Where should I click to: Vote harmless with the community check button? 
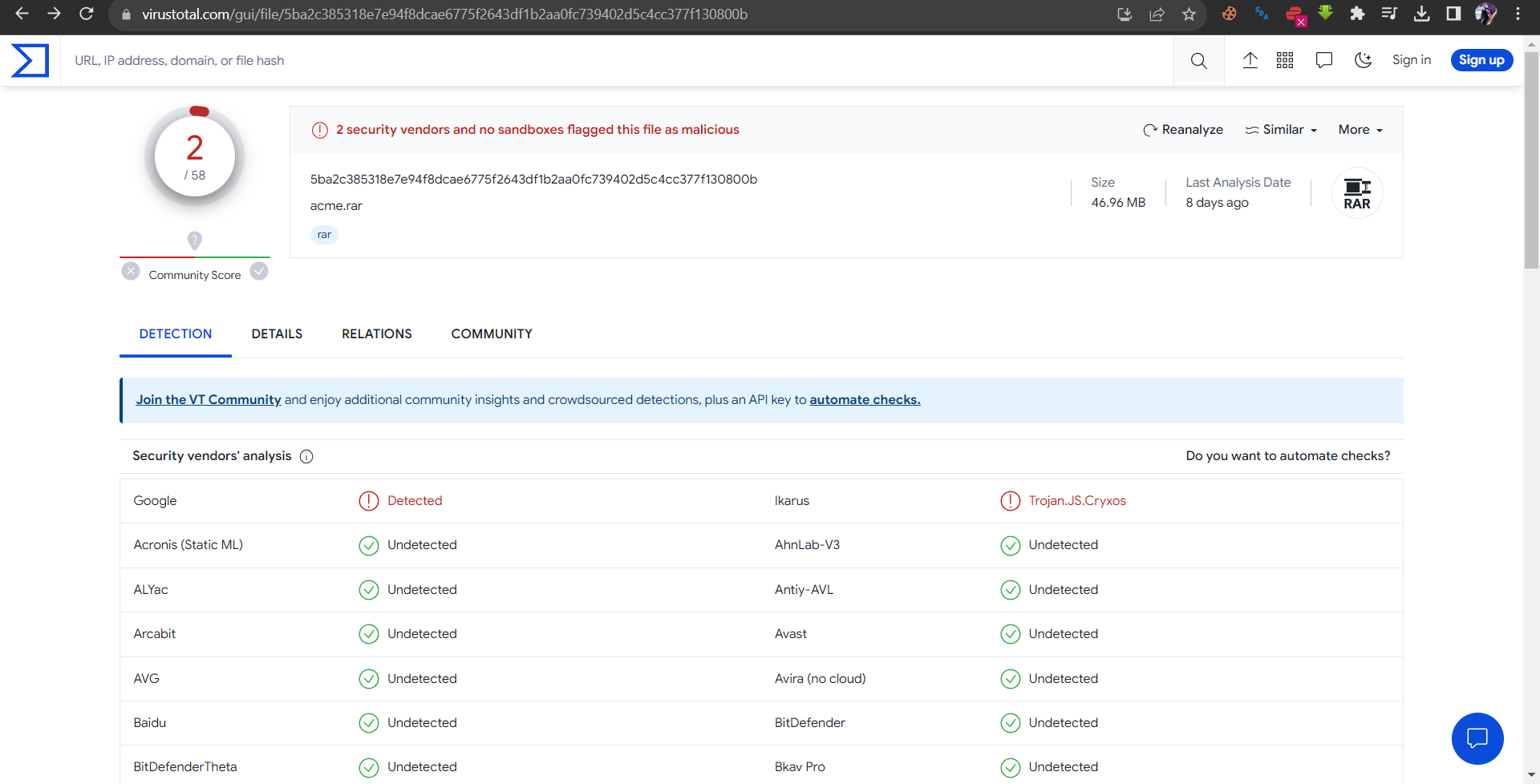pyautogui.click(x=259, y=272)
